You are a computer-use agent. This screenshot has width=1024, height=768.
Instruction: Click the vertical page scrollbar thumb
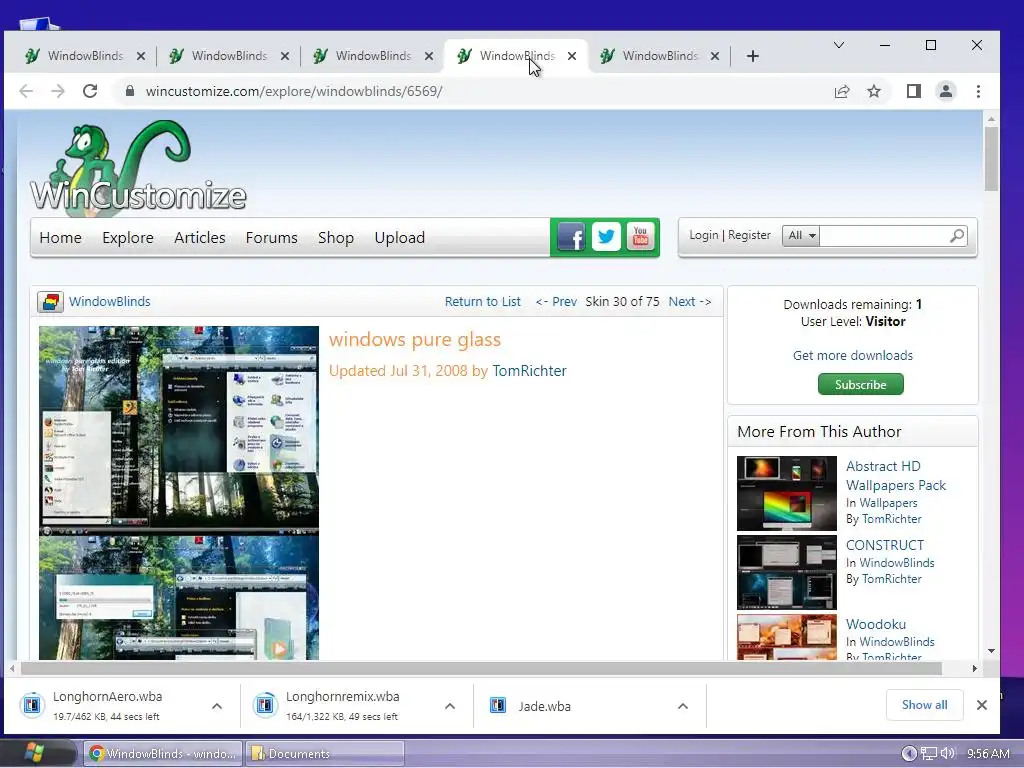click(x=991, y=159)
